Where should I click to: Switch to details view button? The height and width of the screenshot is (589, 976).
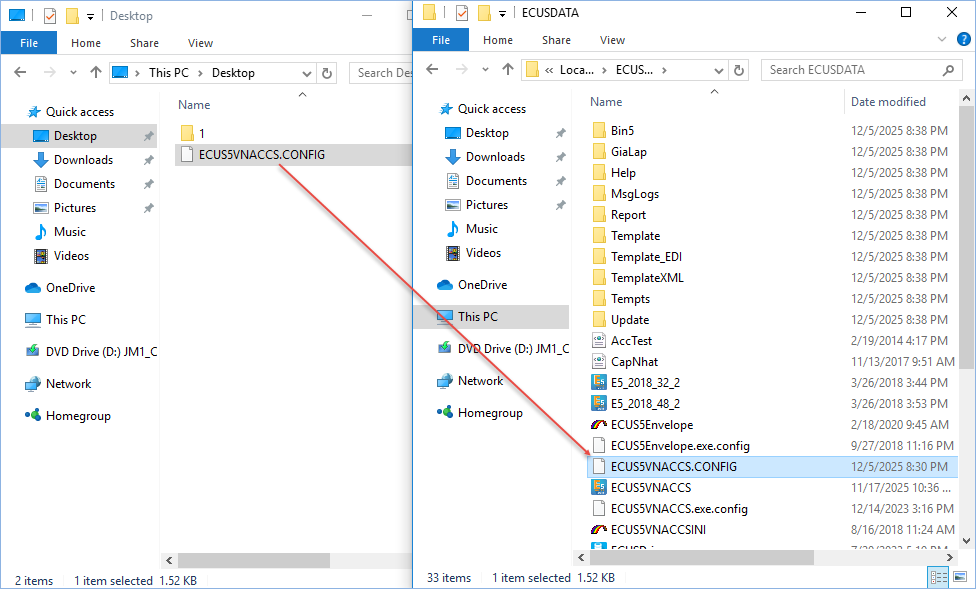pyautogui.click(x=939, y=577)
